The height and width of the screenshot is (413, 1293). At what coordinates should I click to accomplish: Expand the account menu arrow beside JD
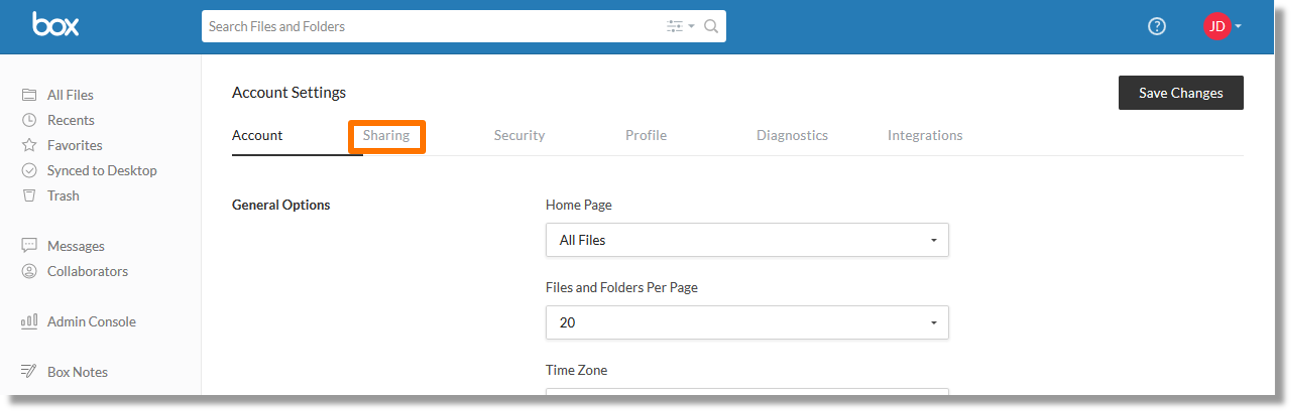1238,27
